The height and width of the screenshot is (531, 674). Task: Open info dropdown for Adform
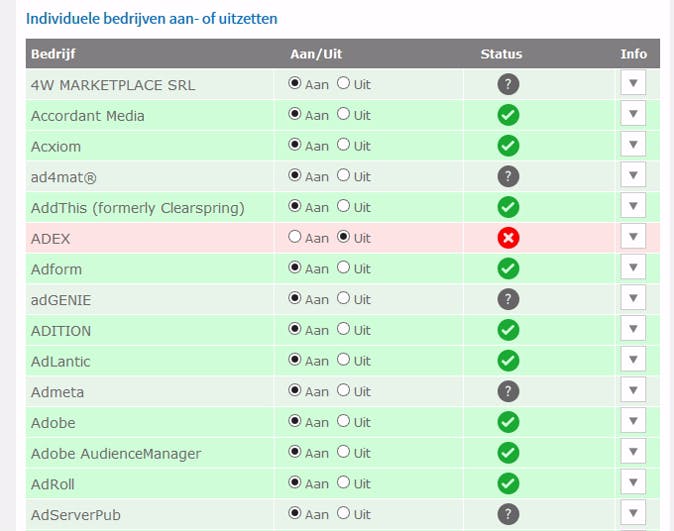tap(633, 267)
